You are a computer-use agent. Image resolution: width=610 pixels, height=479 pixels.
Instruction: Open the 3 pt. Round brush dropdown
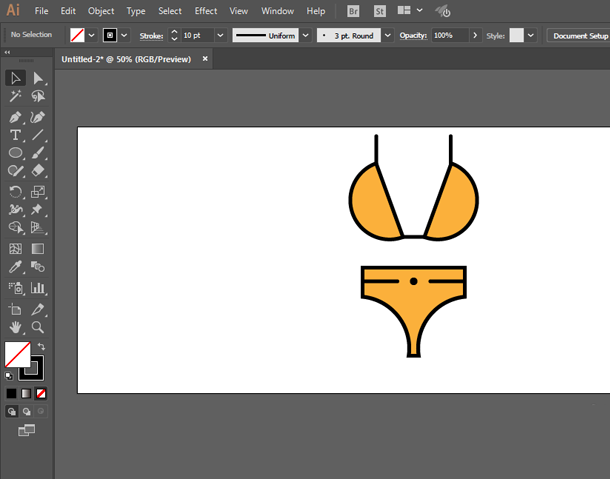click(x=387, y=35)
